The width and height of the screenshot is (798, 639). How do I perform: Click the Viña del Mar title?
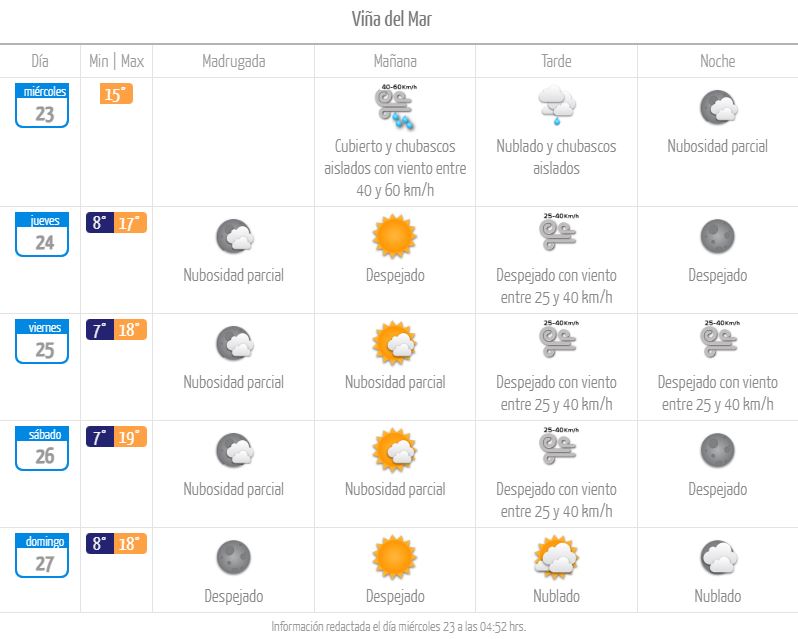tap(392, 19)
